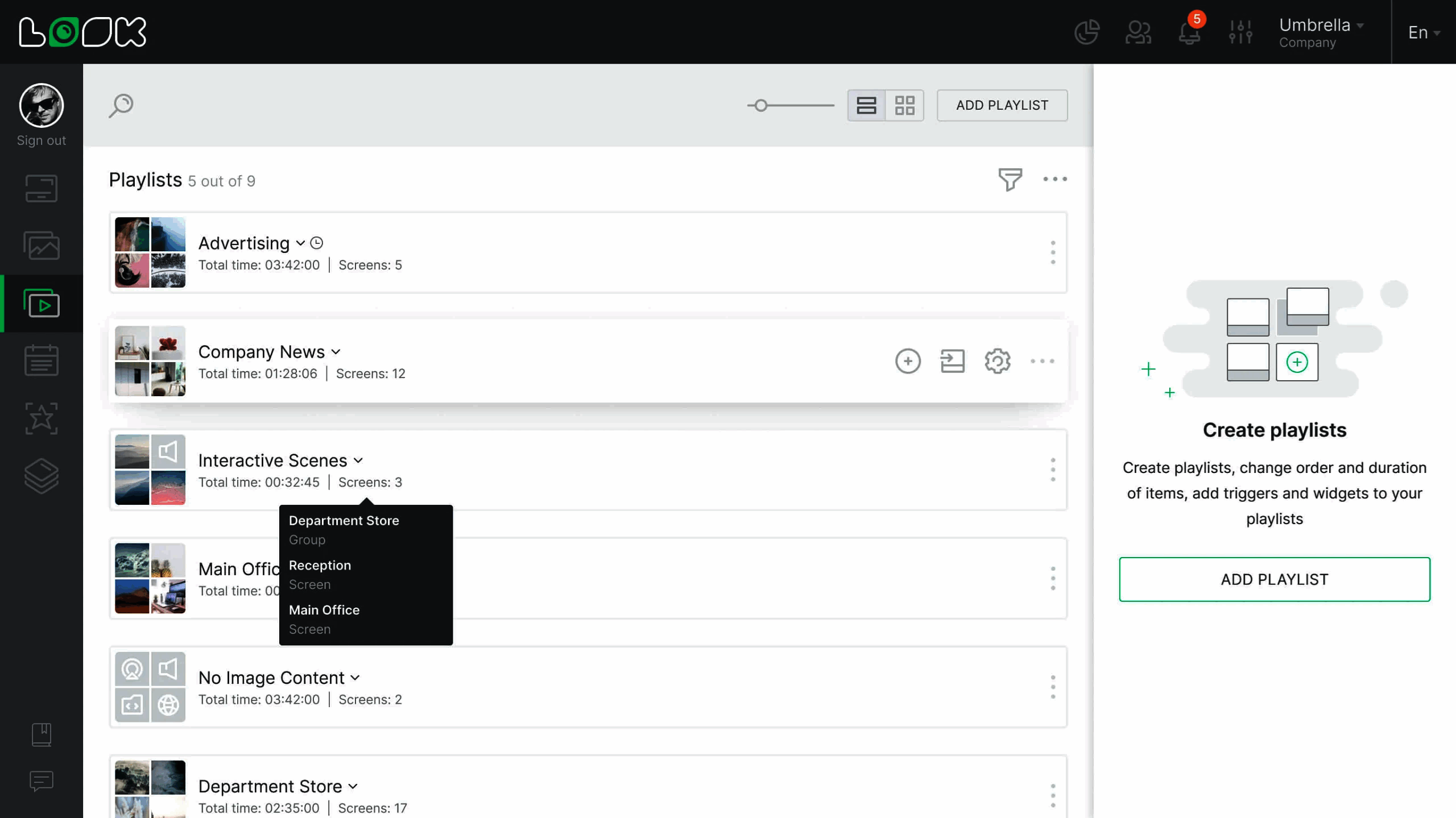Click the Sign out link
This screenshot has width=1456, height=818.
pos(42,140)
